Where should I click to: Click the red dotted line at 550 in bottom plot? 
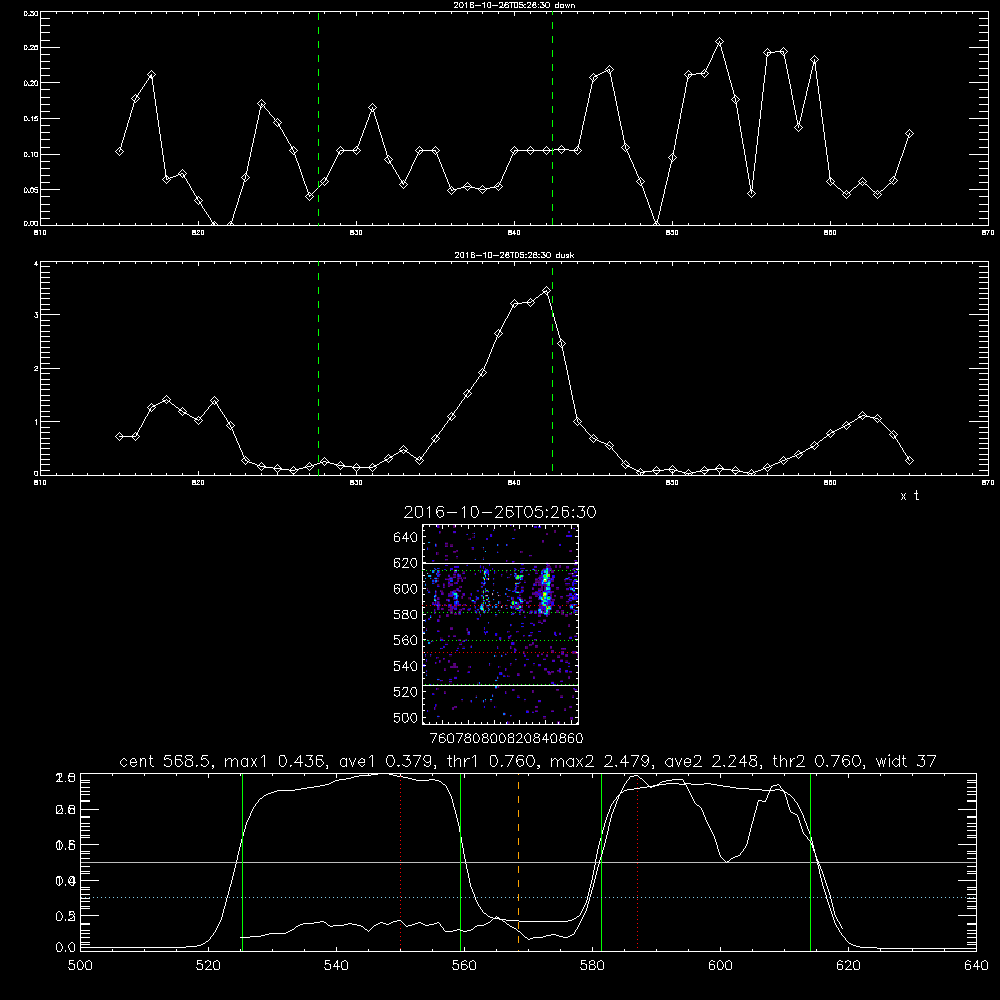[401, 862]
